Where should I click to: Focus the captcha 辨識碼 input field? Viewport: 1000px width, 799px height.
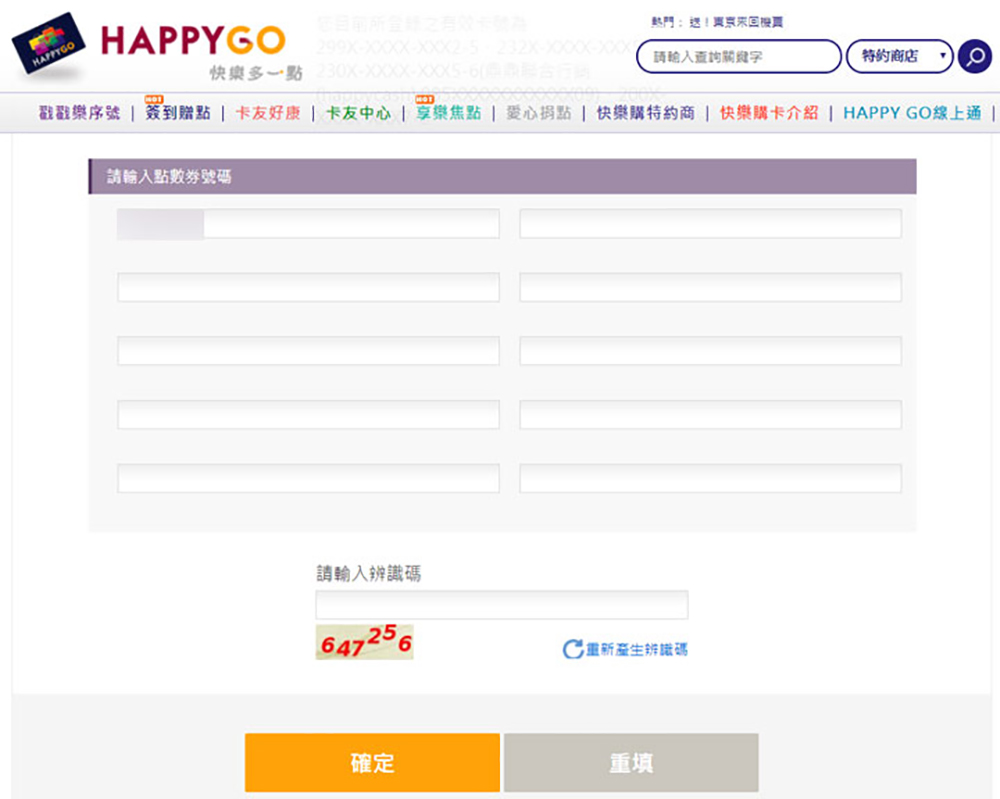point(502,605)
